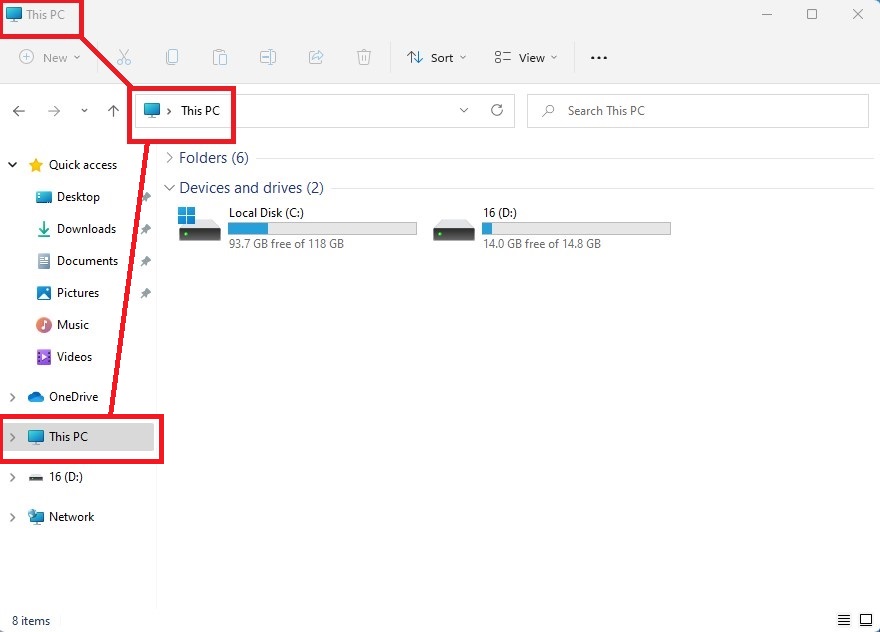Click '14.0 GB free of 14.8 GB' text
This screenshot has height=632, width=880.
pyautogui.click(x=542, y=244)
